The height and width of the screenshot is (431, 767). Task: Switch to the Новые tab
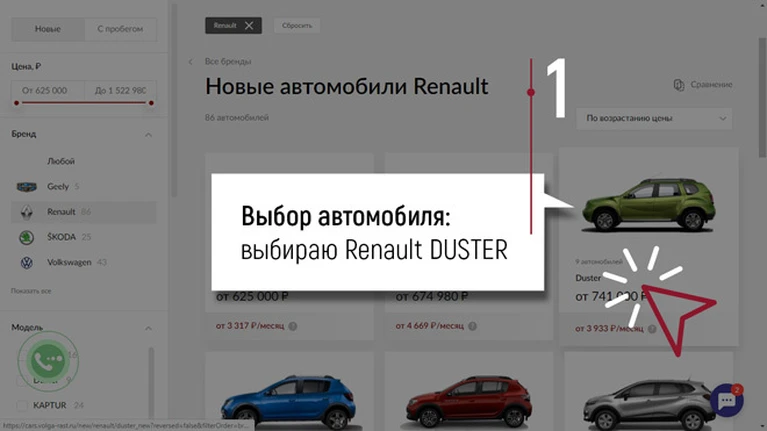[47, 29]
